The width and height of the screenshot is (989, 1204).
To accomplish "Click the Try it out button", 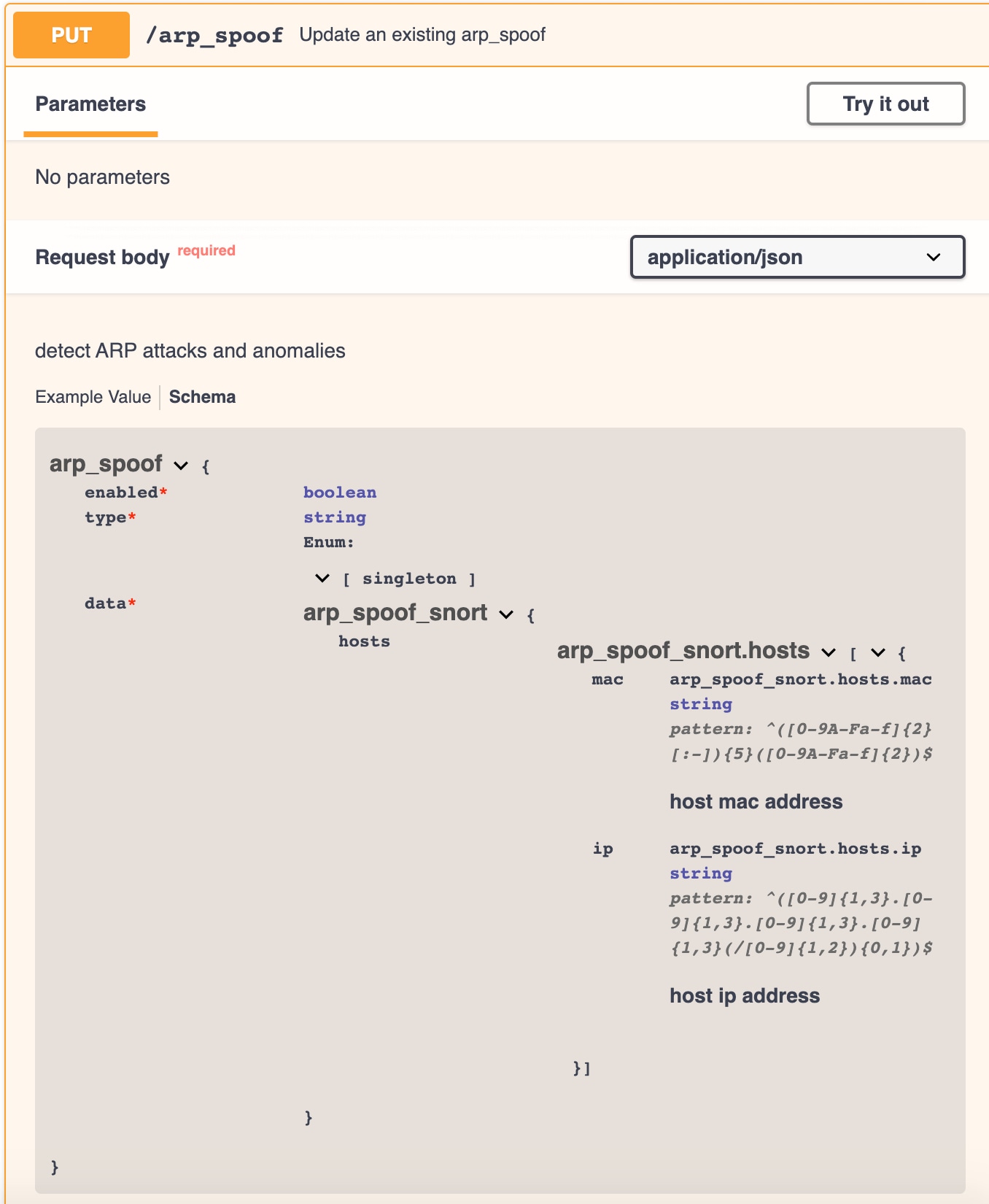I will tap(885, 104).
